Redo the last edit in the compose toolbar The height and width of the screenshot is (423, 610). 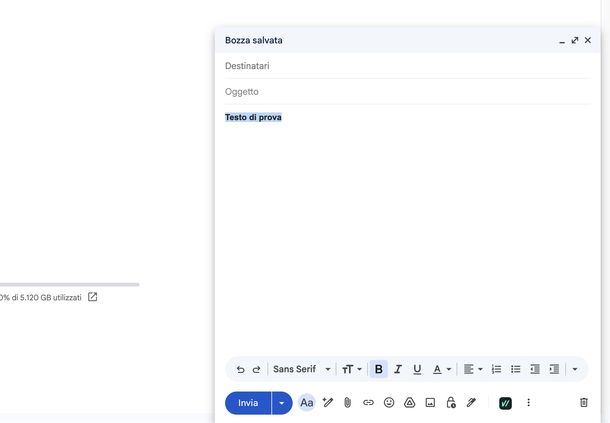(256, 369)
